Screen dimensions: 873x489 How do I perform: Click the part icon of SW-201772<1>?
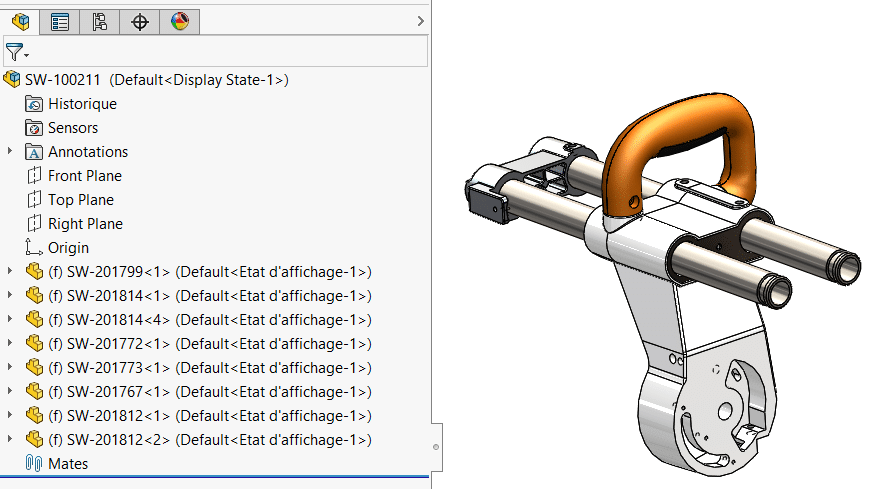[35, 343]
